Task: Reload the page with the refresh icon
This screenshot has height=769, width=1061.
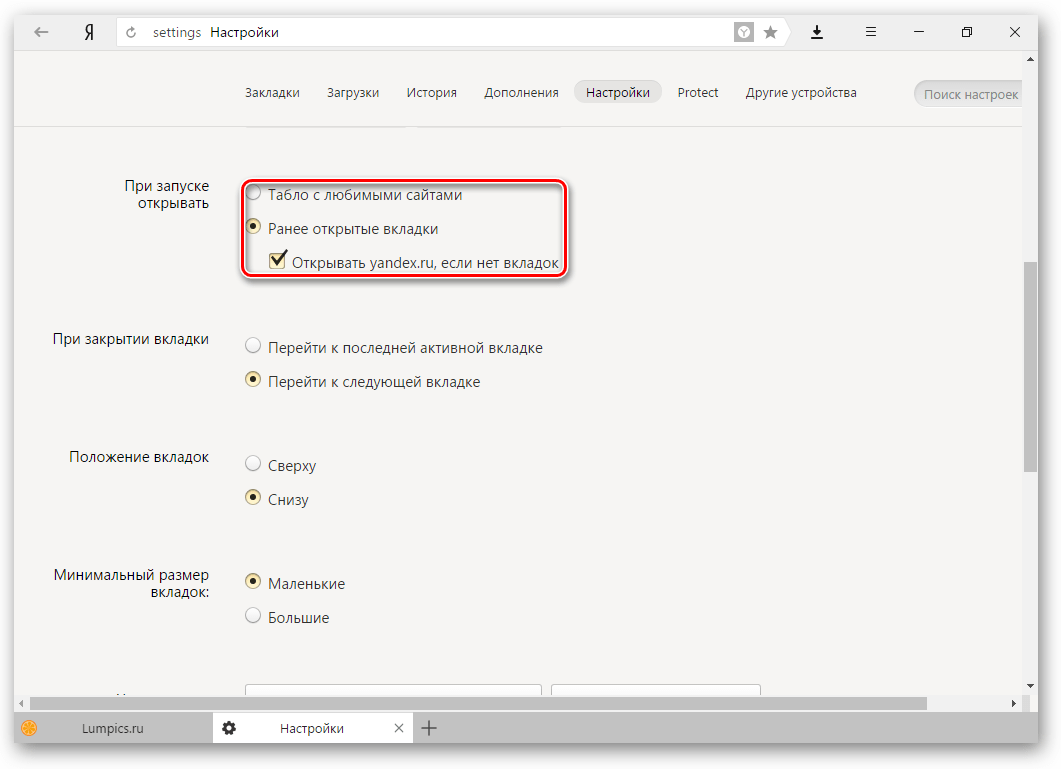Action: click(131, 32)
